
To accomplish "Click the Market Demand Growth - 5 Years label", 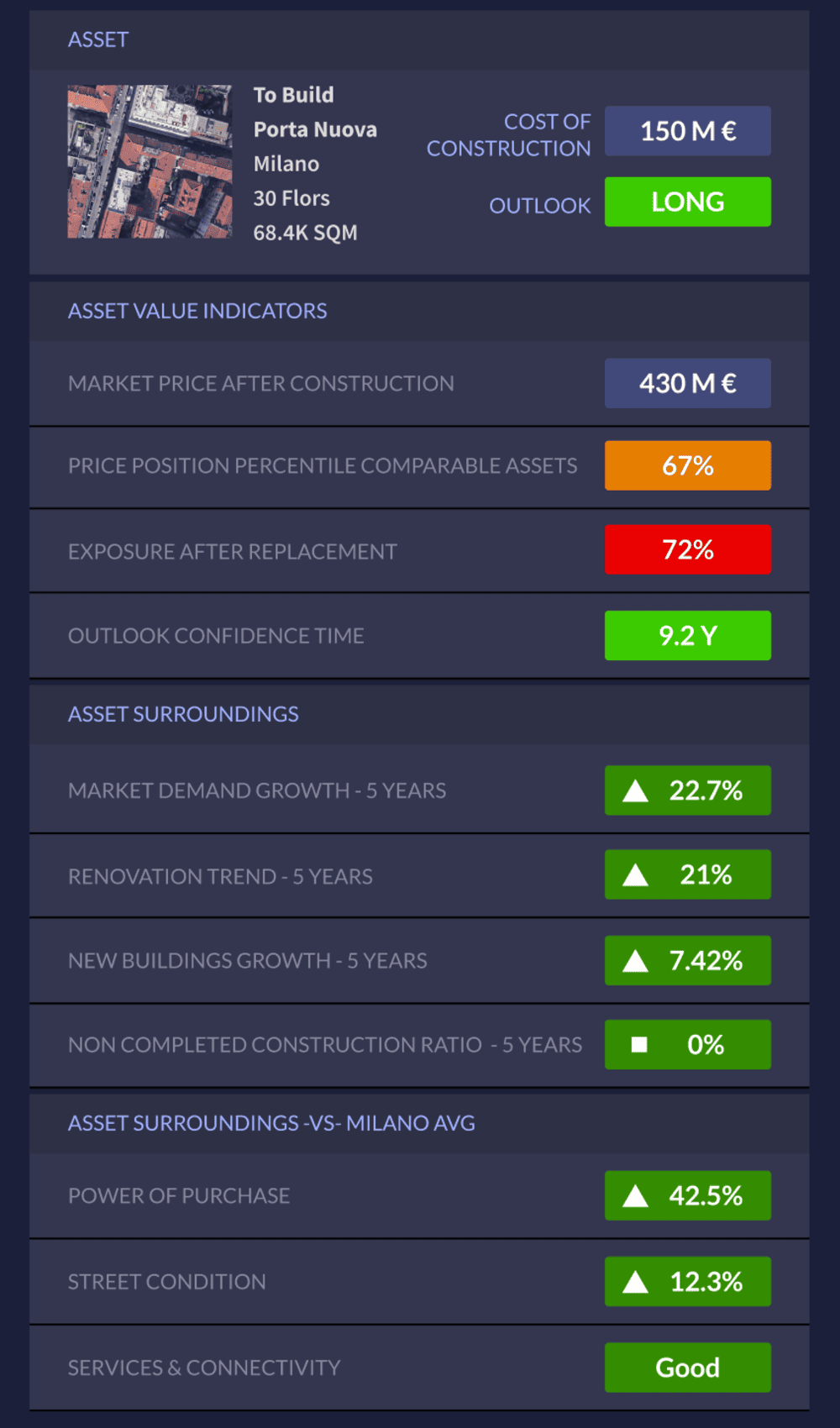I will point(257,791).
